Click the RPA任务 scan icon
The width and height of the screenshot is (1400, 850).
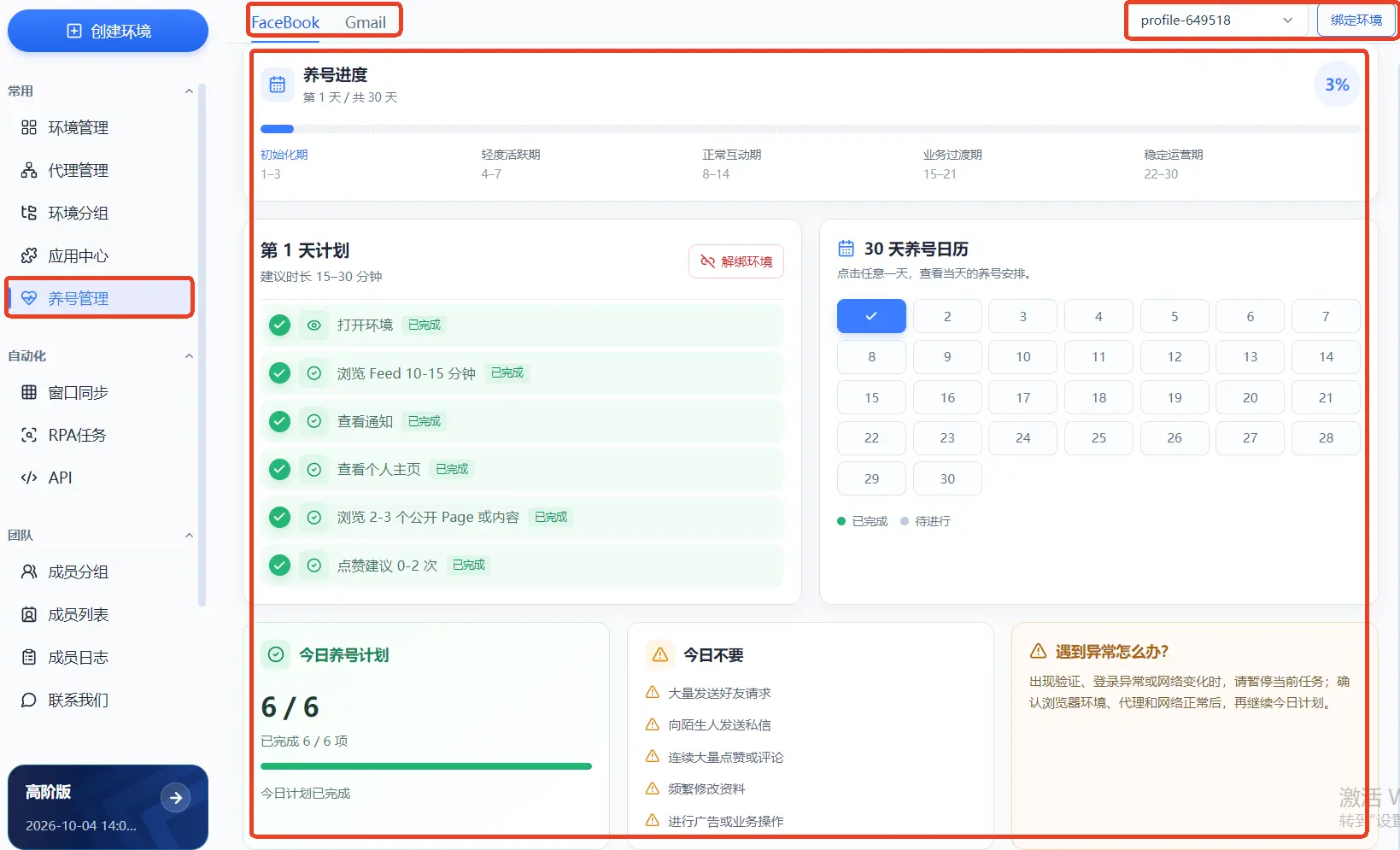(x=29, y=435)
